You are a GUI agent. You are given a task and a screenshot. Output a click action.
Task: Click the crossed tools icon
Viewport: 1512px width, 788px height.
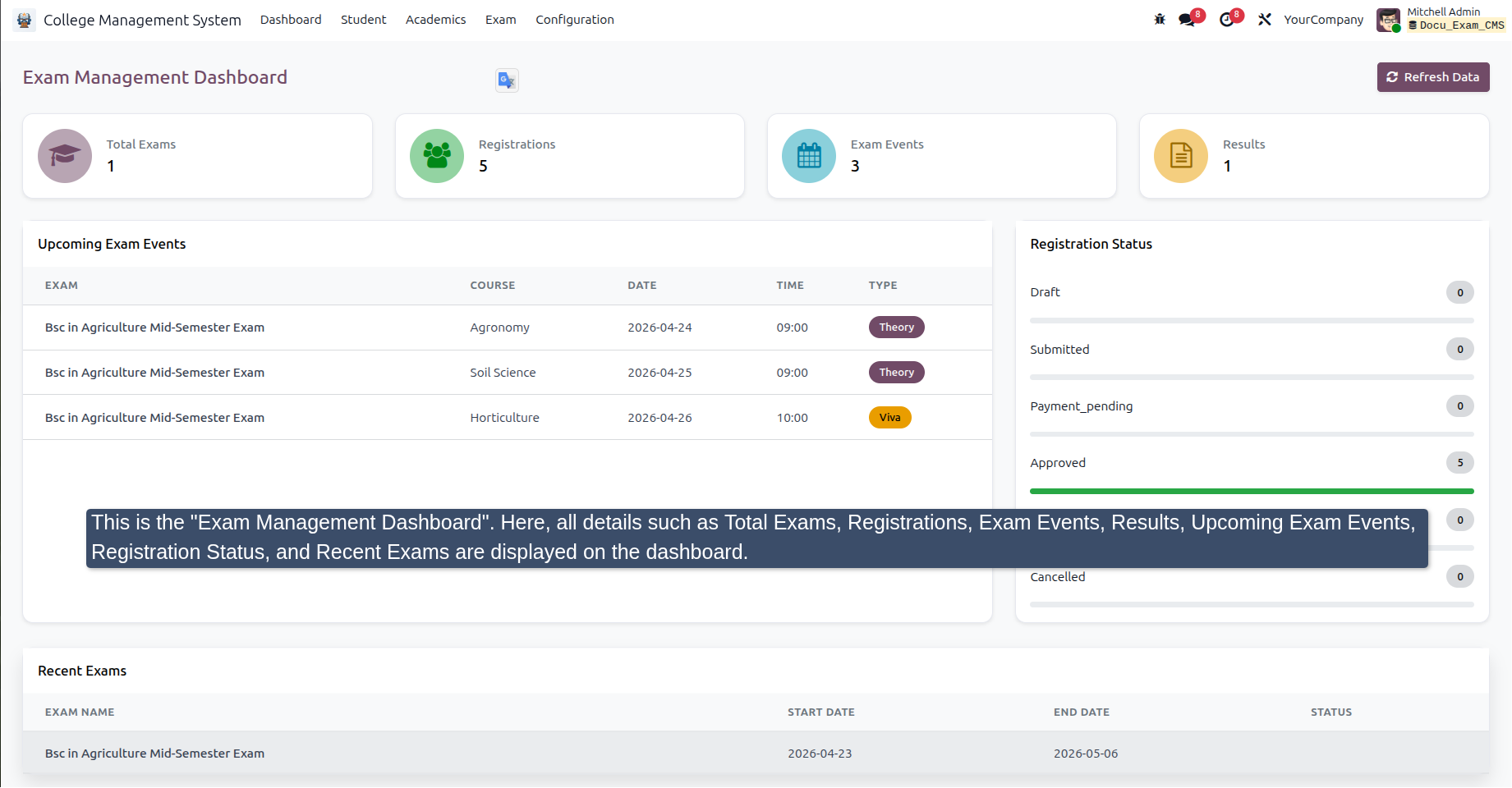click(1265, 20)
